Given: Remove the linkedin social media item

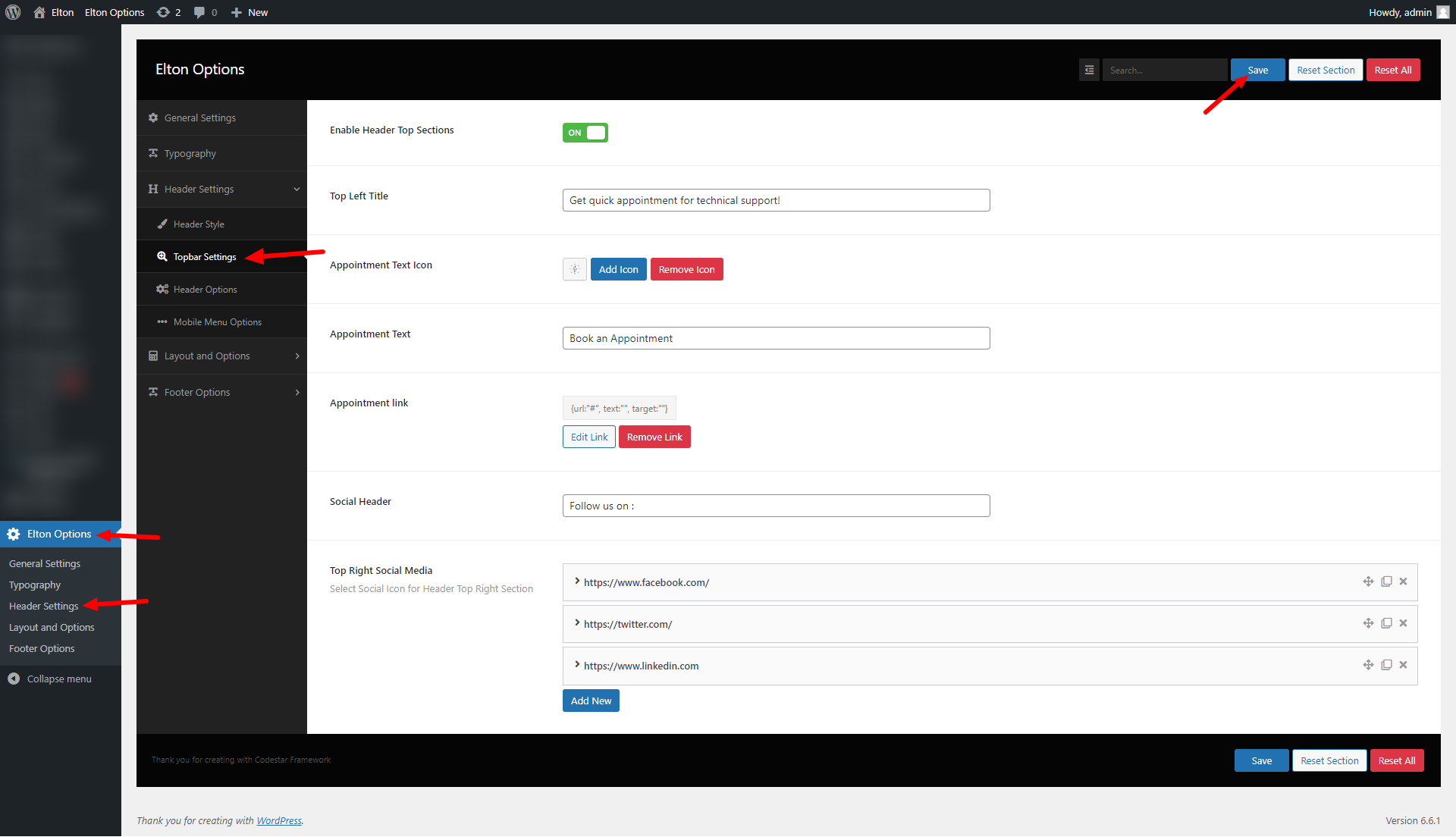Looking at the screenshot, I should (1403, 665).
